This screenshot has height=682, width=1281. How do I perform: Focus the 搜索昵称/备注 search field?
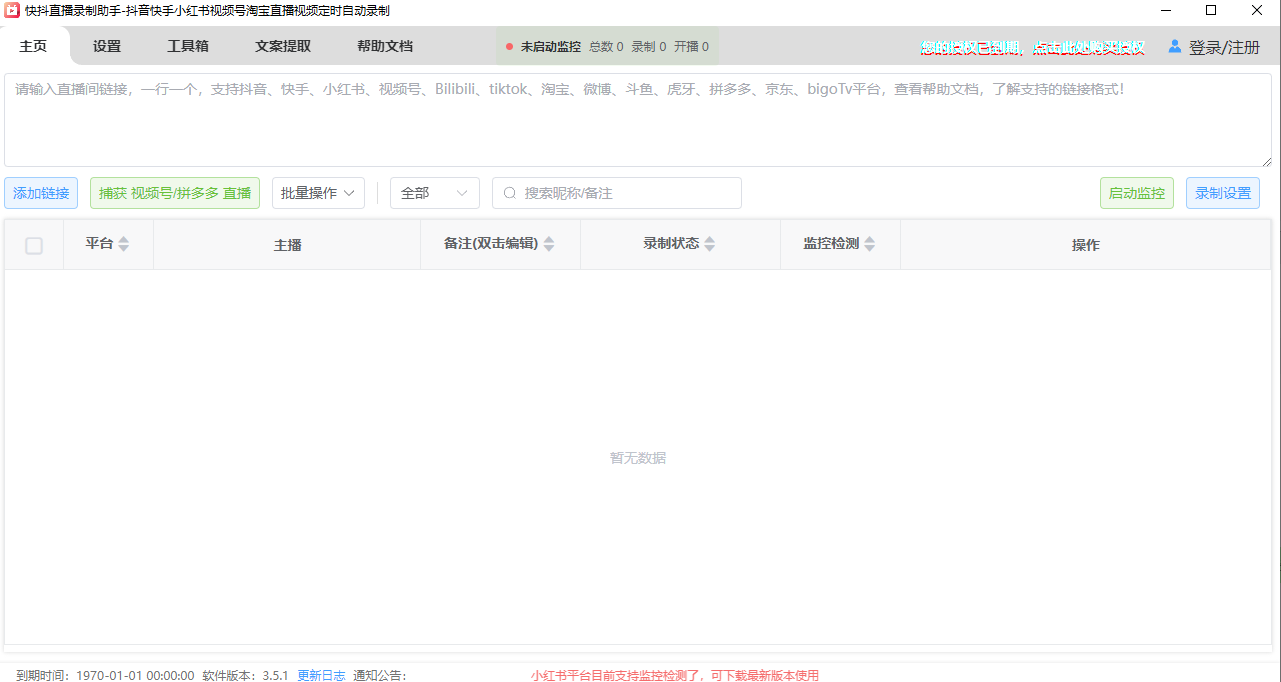[x=617, y=193]
